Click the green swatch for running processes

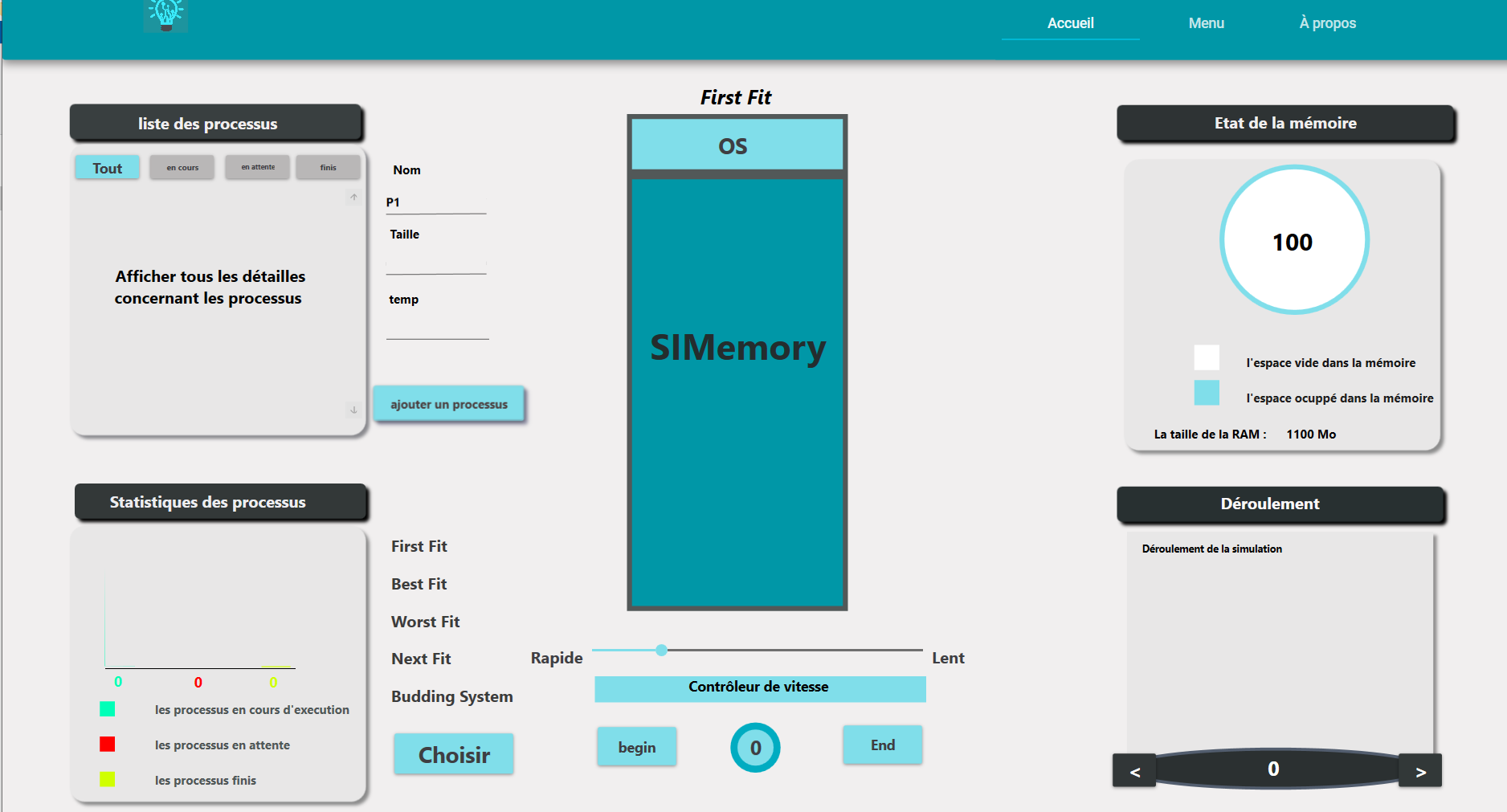click(x=107, y=709)
